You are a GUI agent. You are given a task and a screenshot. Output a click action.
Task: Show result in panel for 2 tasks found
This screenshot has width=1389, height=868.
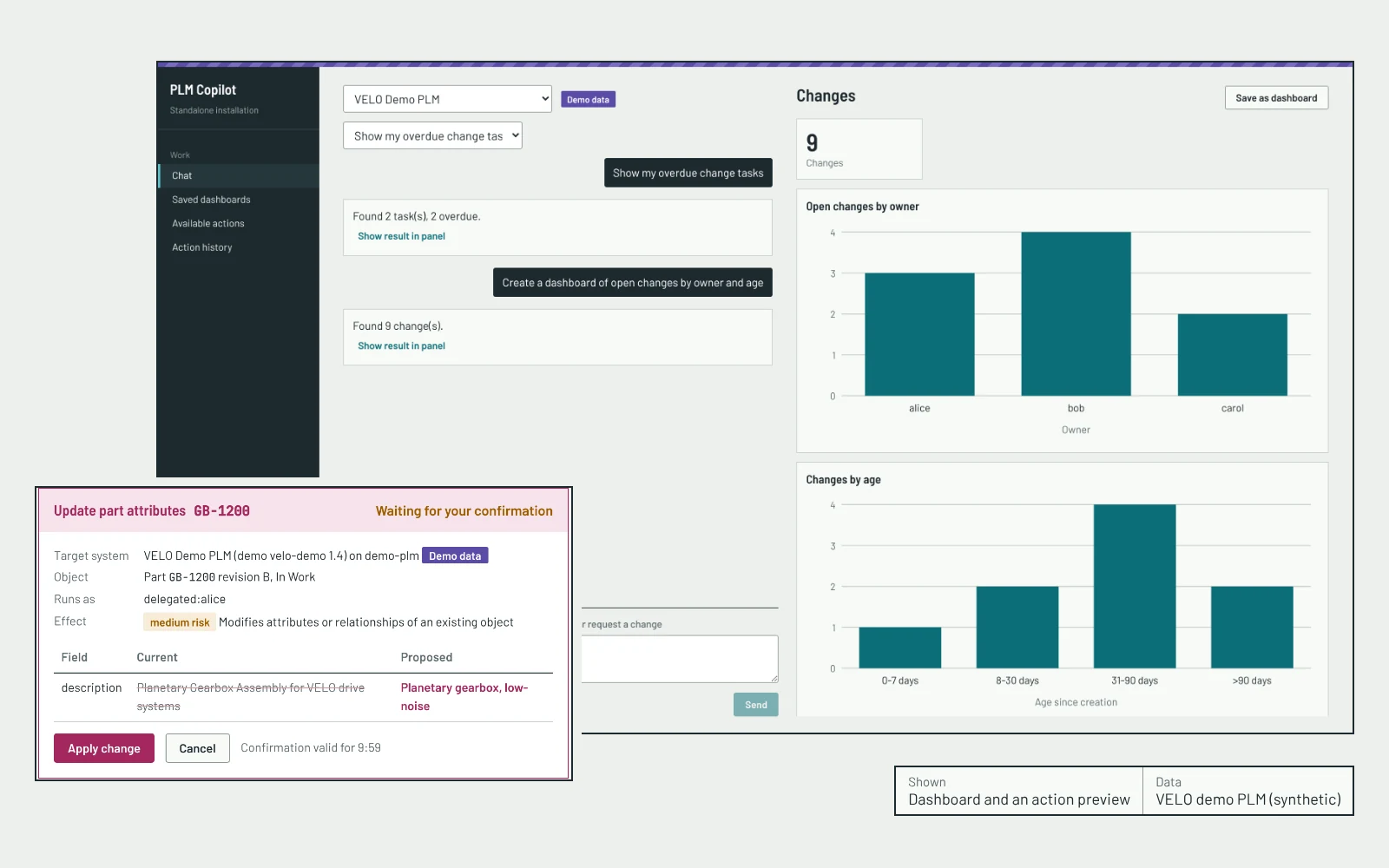pyautogui.click(x=401, y=236)
